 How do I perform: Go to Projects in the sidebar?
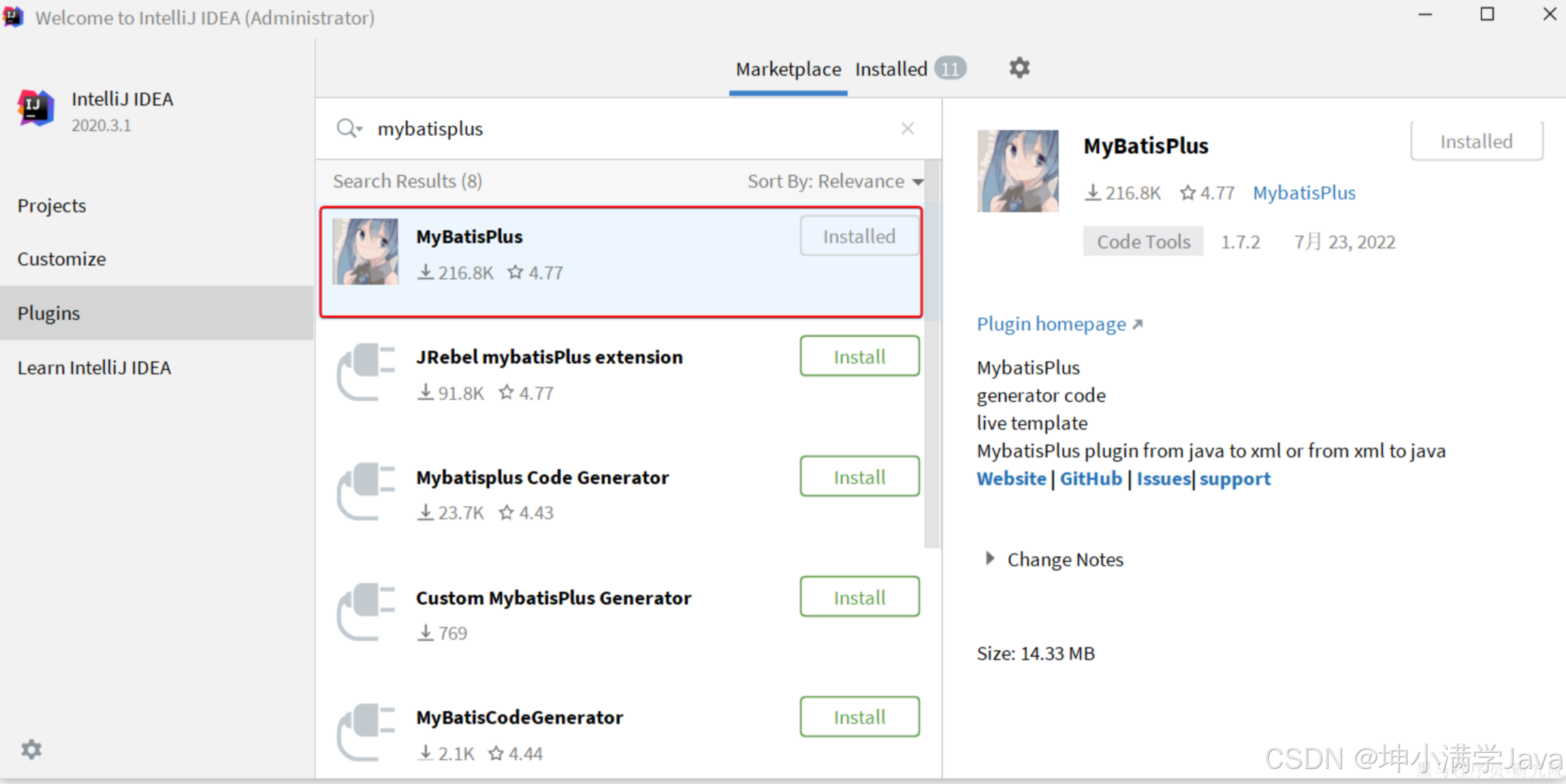pyautogui.click(x=52, y=205)
